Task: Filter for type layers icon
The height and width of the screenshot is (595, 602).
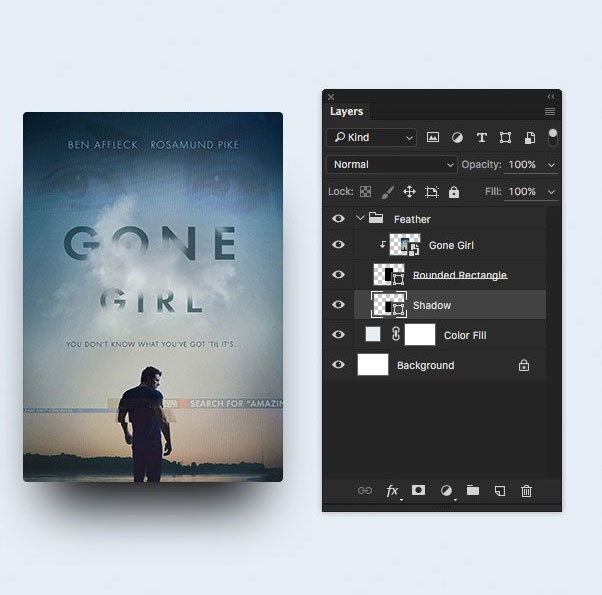Action: tap(481, 137)
